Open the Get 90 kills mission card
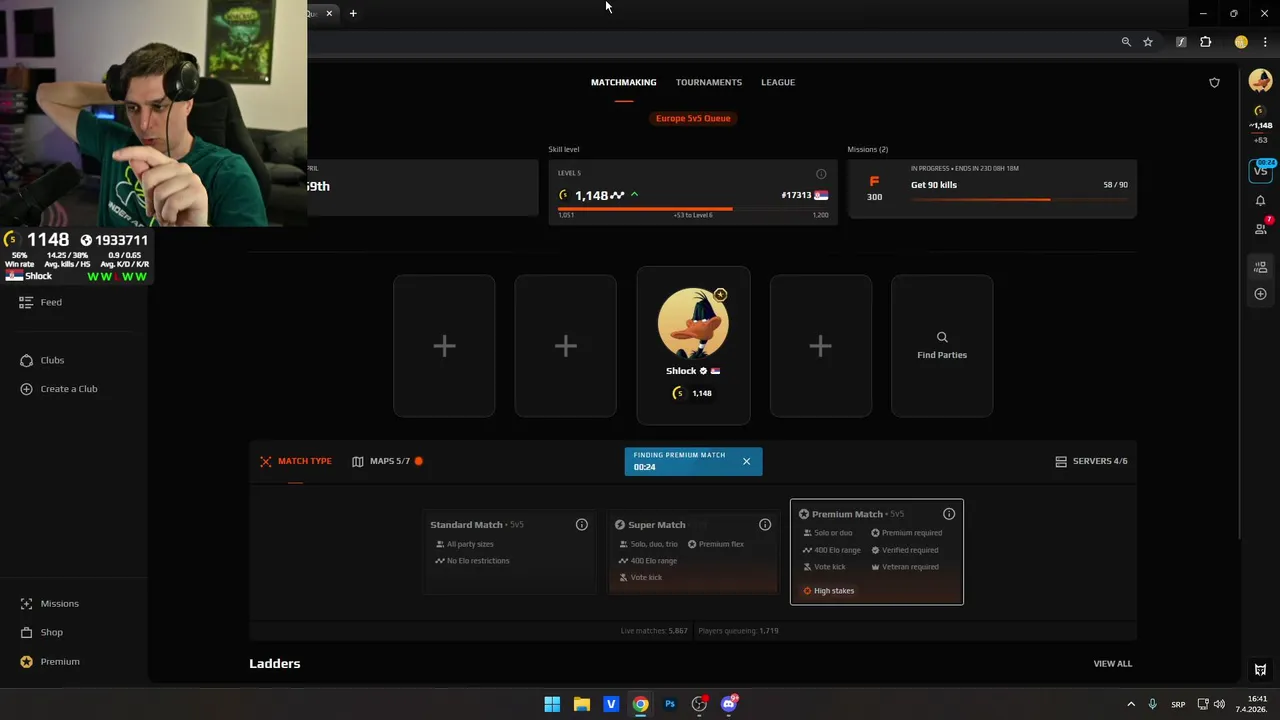 [x=992, y=188]
